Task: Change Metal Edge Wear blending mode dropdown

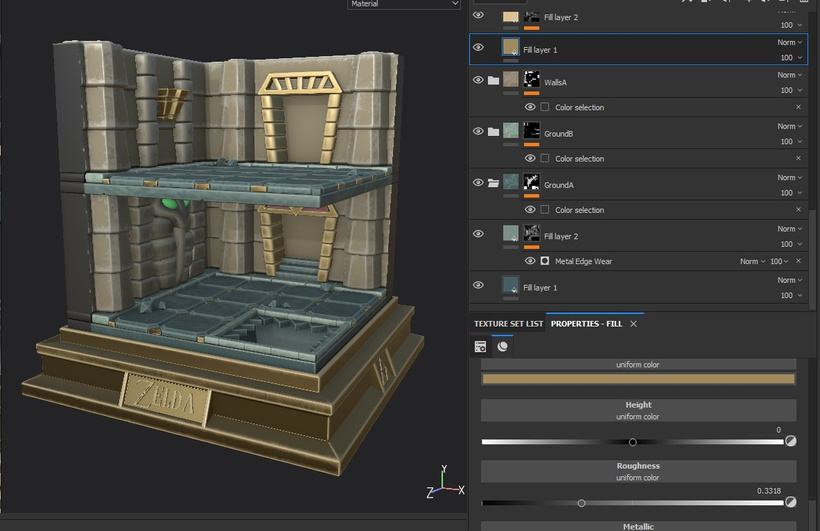Action: coord(752,261)
